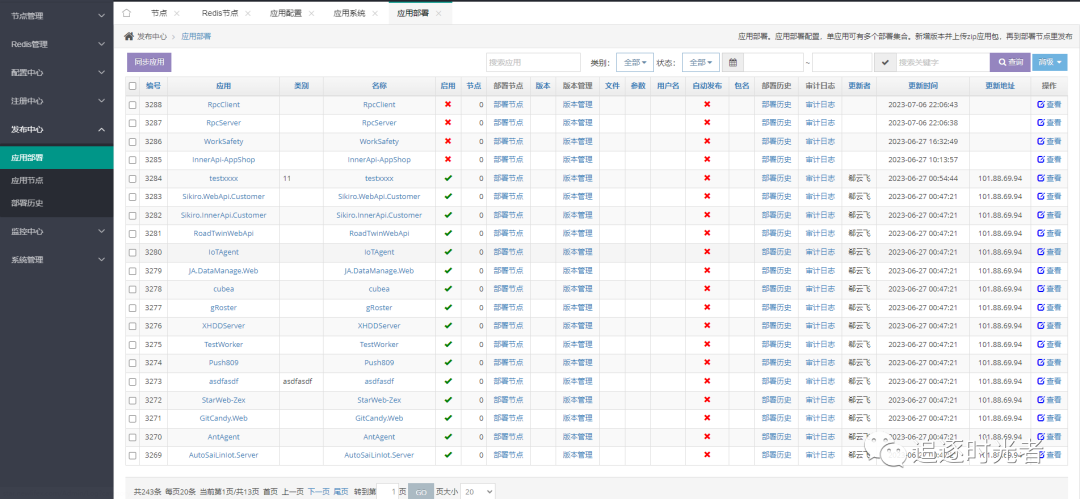Click the purple 同步应用 button
This screenshot has height=499, width=1080.
(149, 62)
